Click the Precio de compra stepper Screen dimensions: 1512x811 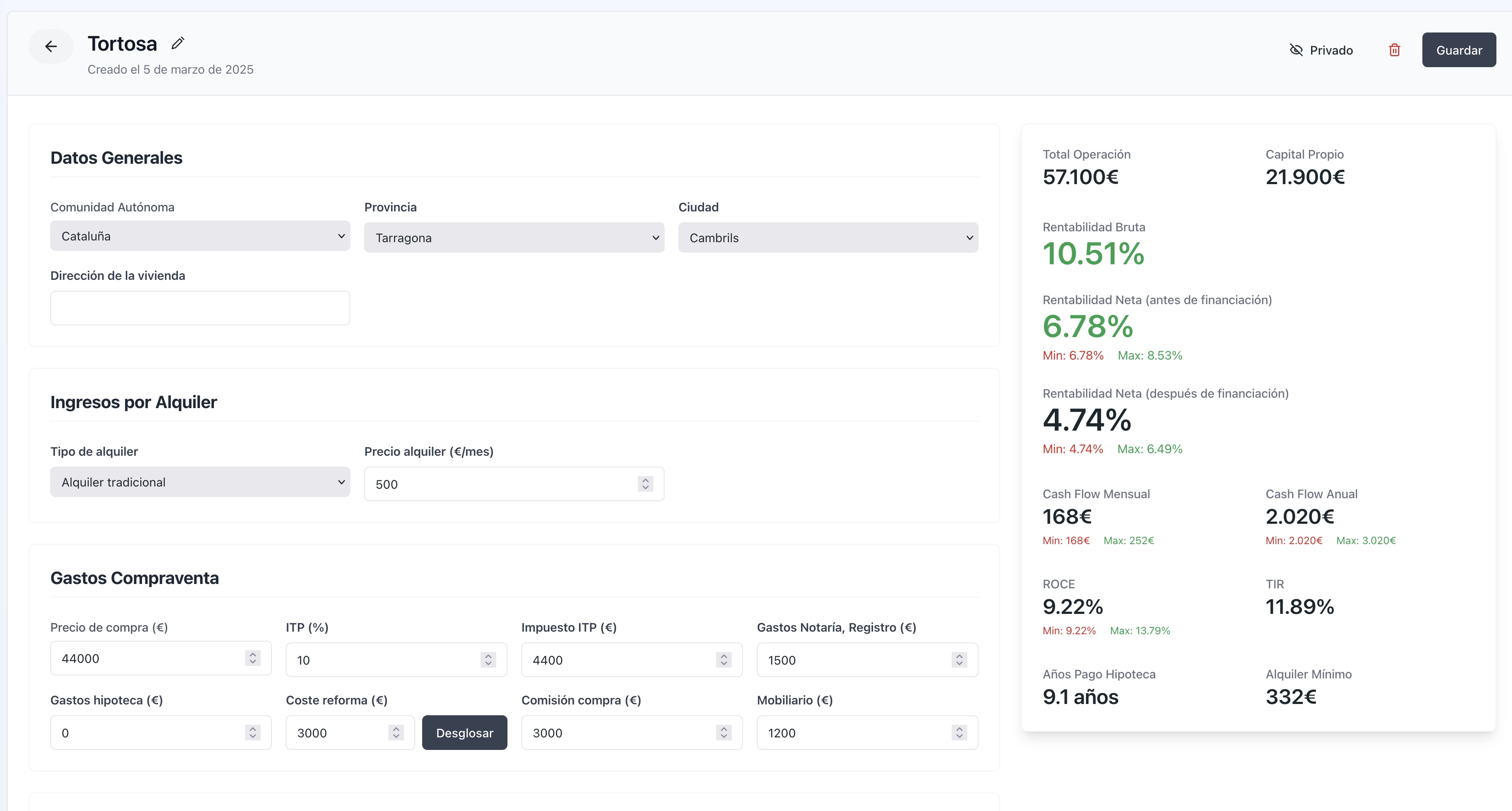(x=252, y=658)
